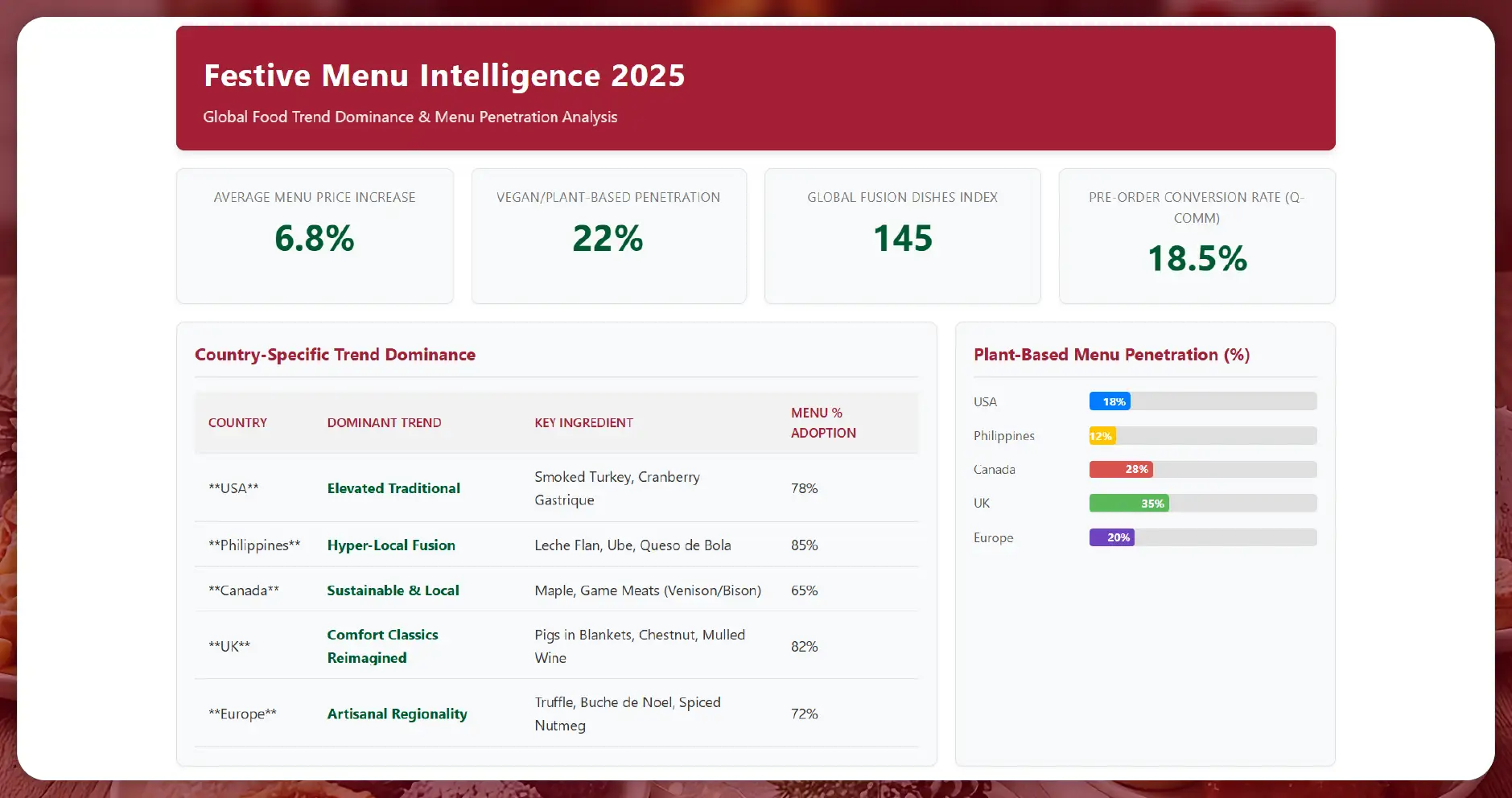Select the Sustainable & Local trend for Canada
This screenshot has height=798, width=1512.
point(393,590)
